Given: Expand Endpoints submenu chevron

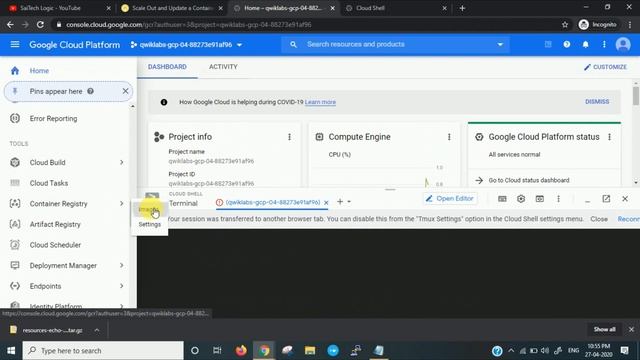Looking at the screenshot, I should (122, 286).
